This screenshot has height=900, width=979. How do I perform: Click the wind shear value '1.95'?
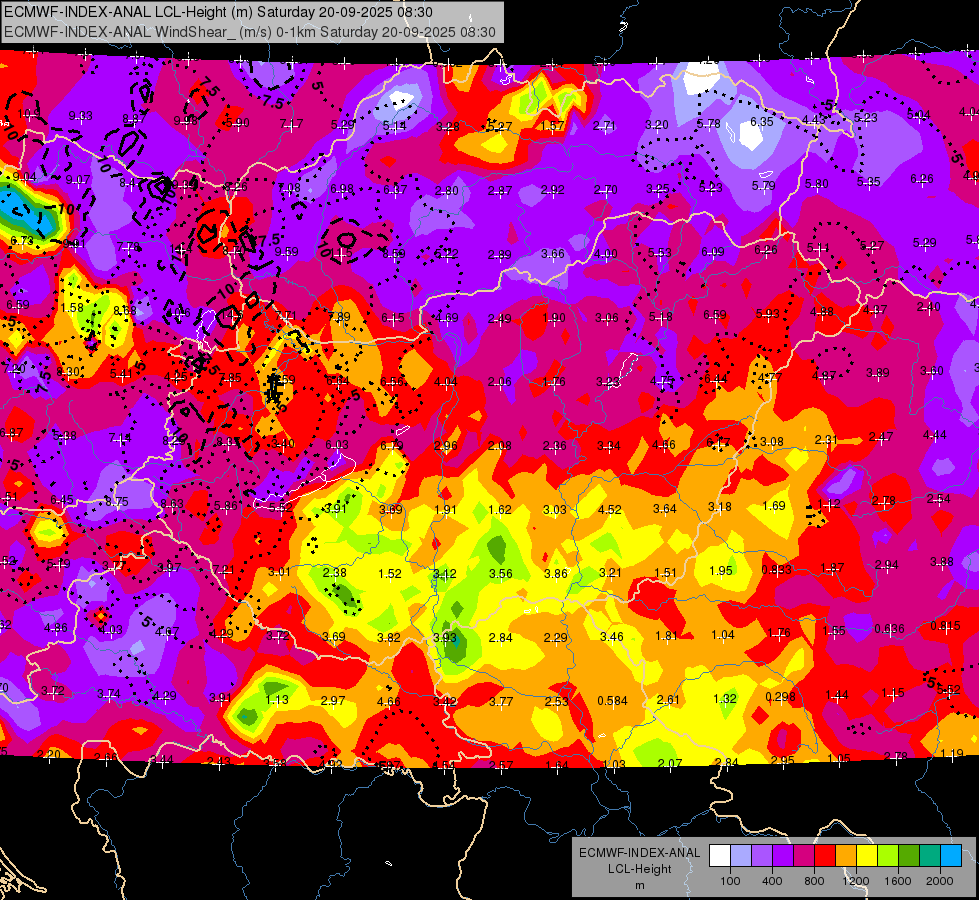721,571
